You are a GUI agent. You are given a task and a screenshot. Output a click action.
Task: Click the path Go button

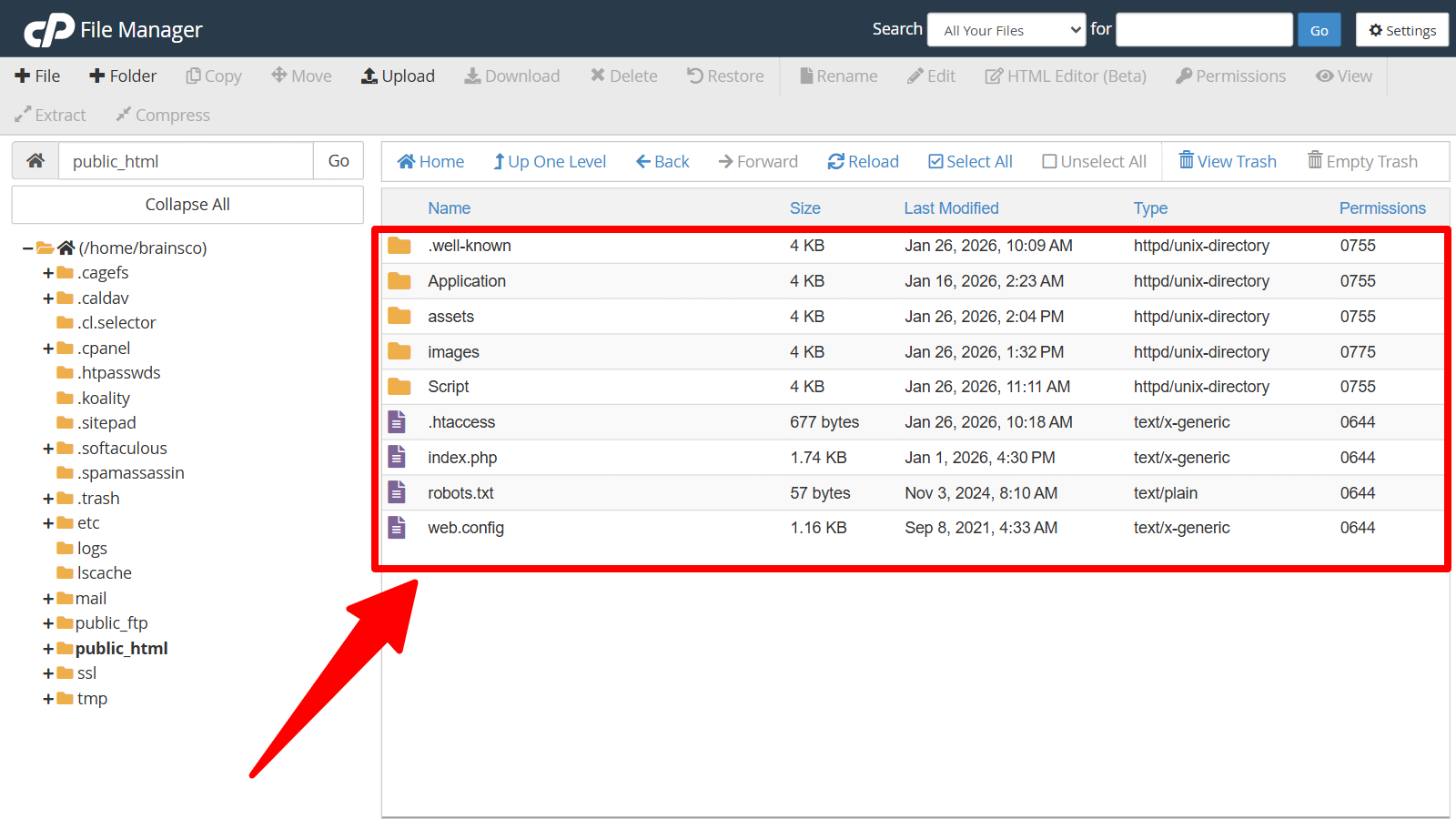coord(339,161)
